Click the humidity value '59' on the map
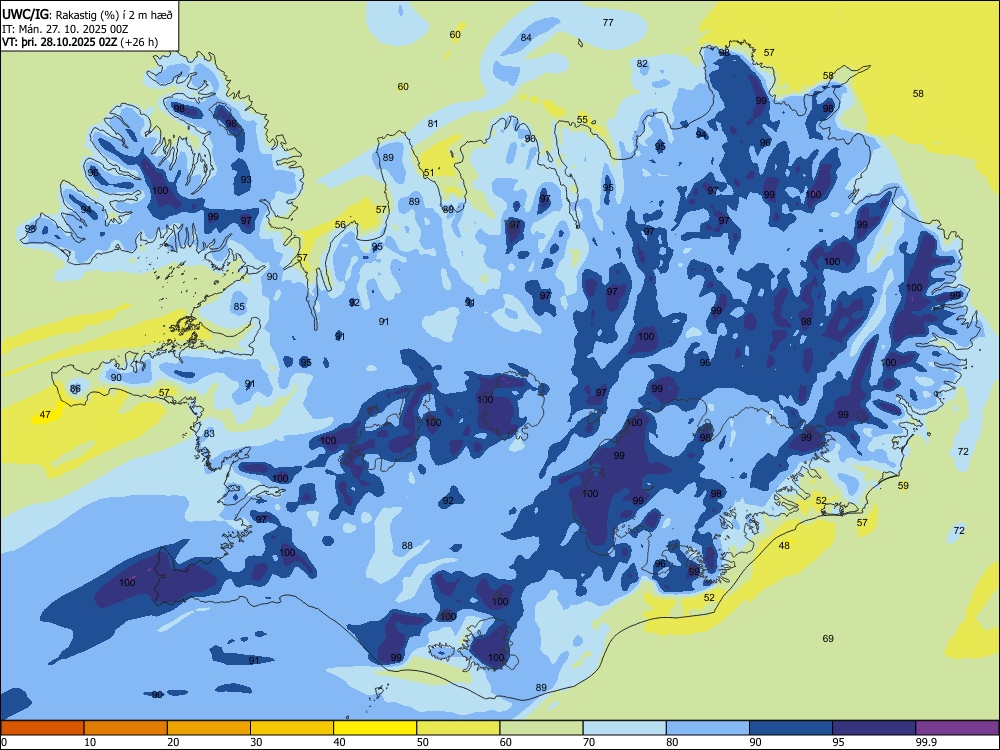The width and height of the screenshot is (1000, 750). 903,485
